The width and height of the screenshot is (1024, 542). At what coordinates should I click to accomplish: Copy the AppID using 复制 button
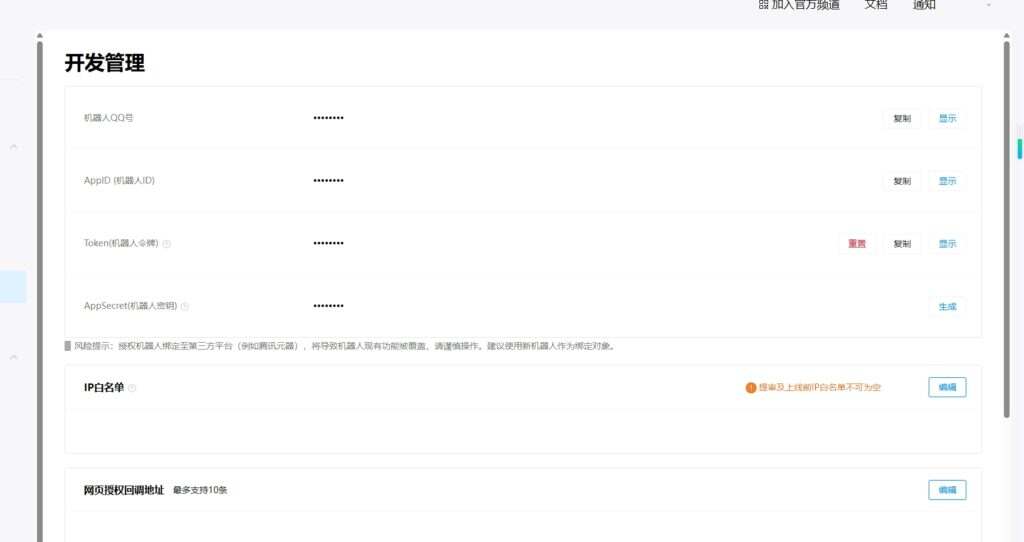click(902, 181)
